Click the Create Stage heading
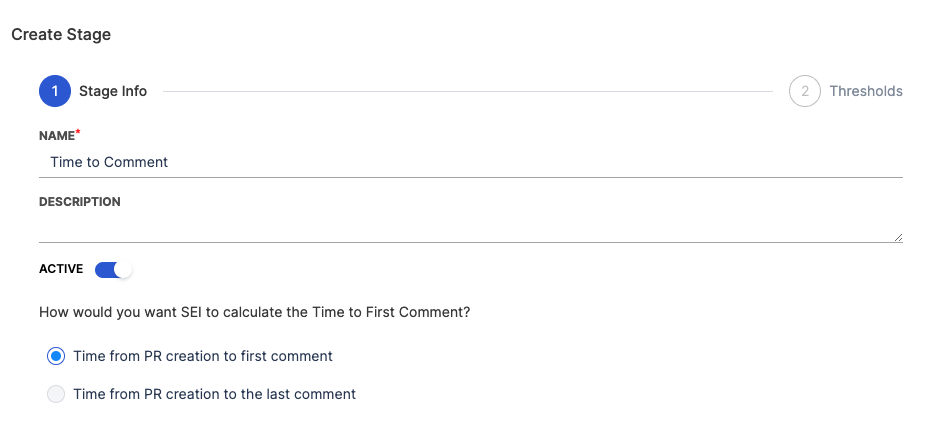Image resolution: width=942 pixels, height=437 pixels. (61, 34)
